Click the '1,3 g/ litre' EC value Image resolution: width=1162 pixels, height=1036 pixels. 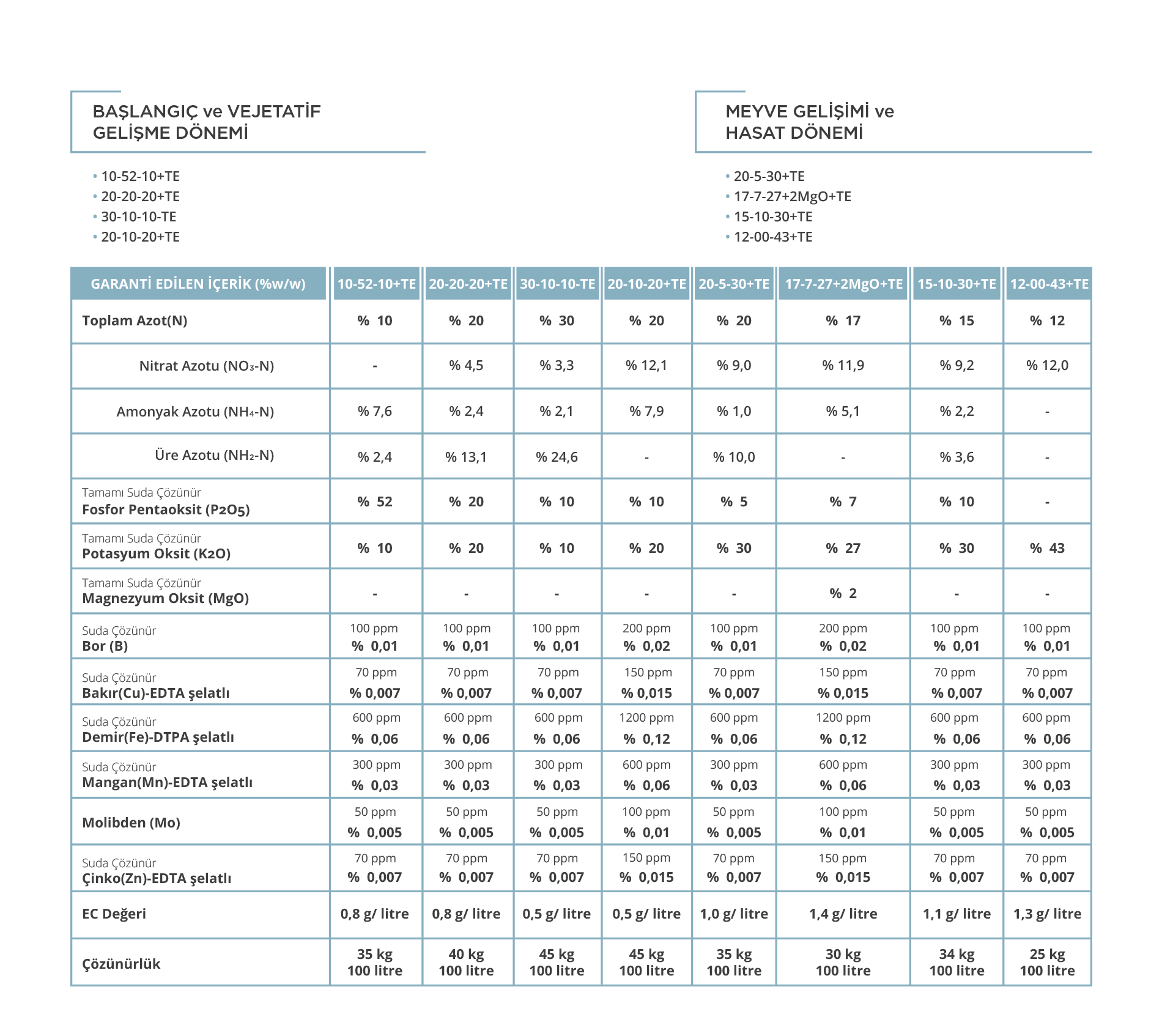point(1047,914)
